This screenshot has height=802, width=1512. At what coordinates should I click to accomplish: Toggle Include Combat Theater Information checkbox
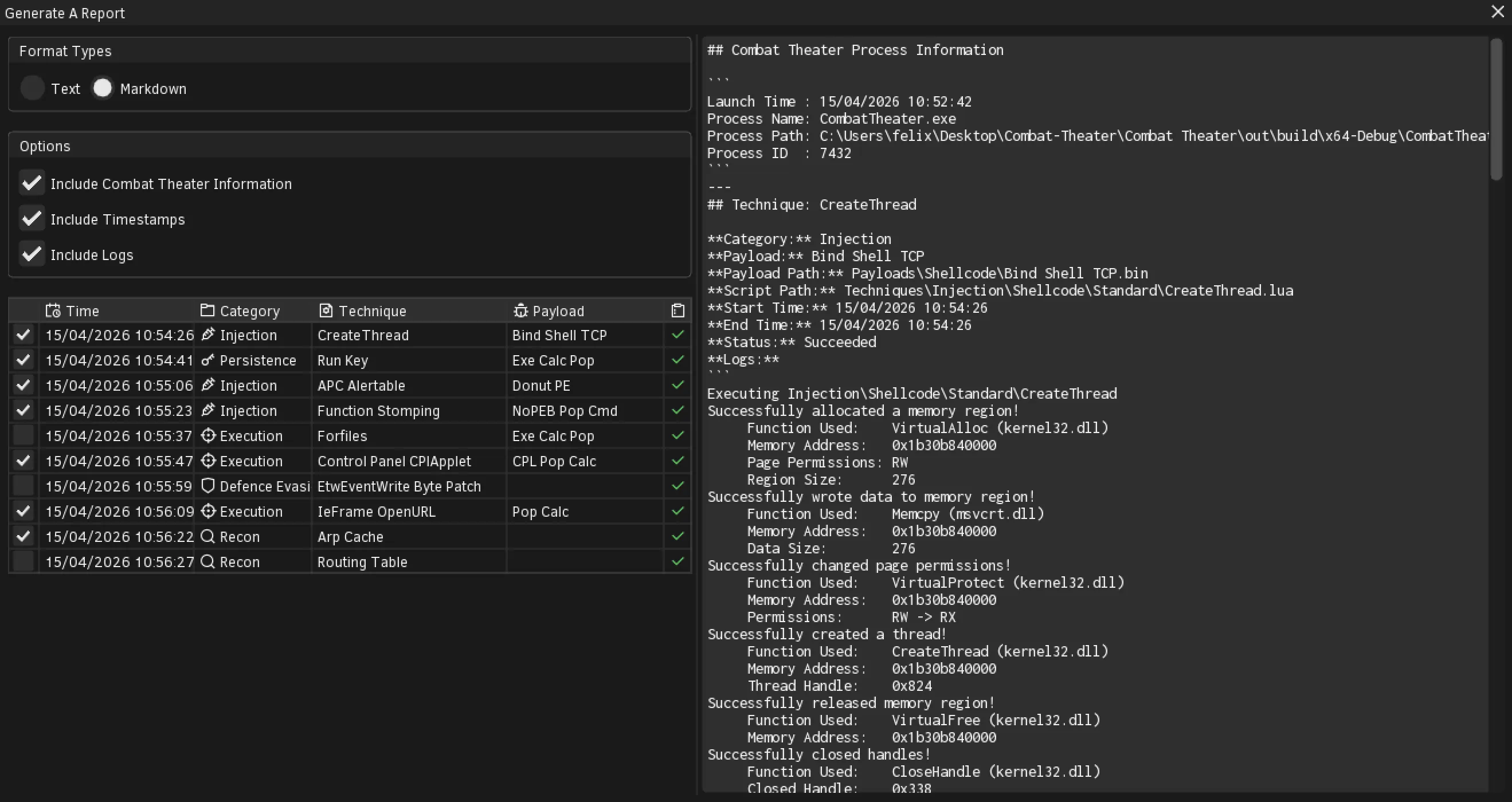click(32, 183)
